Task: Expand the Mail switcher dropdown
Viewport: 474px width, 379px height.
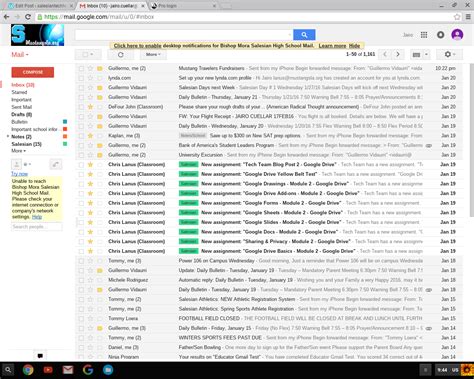Action: click(x=20, y=55)
